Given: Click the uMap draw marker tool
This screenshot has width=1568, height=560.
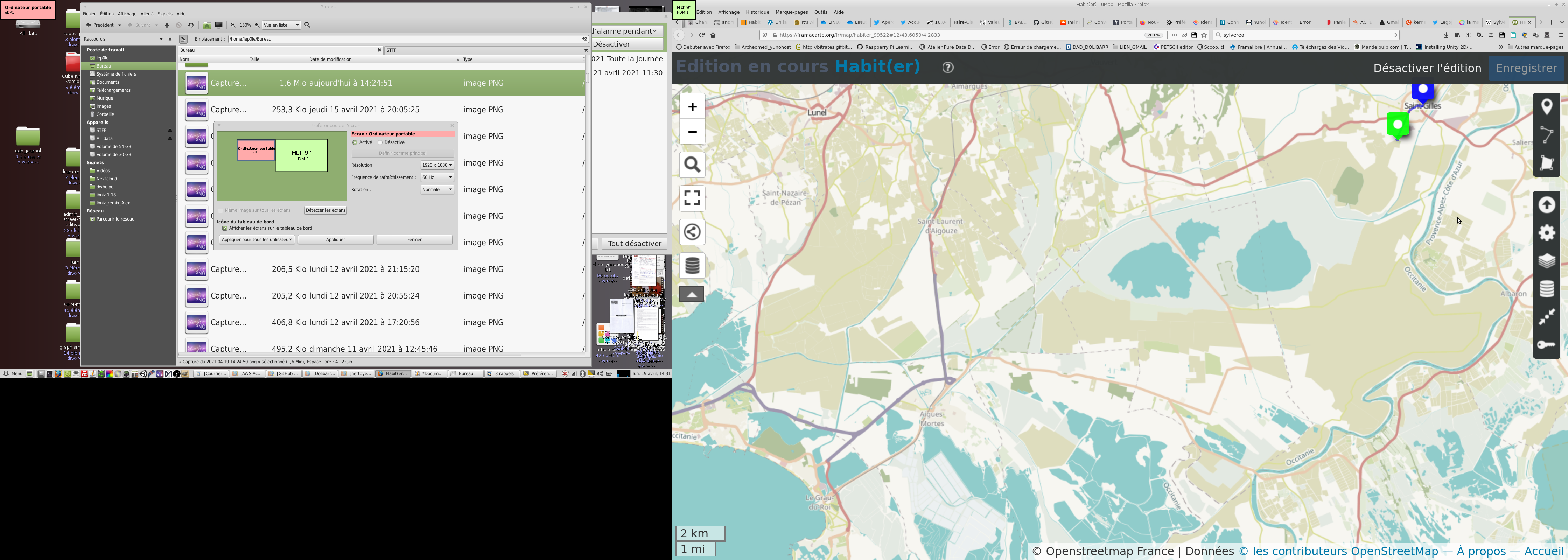Looking at the screenshot, I should pyautogui.click(x=1546, y=107).
